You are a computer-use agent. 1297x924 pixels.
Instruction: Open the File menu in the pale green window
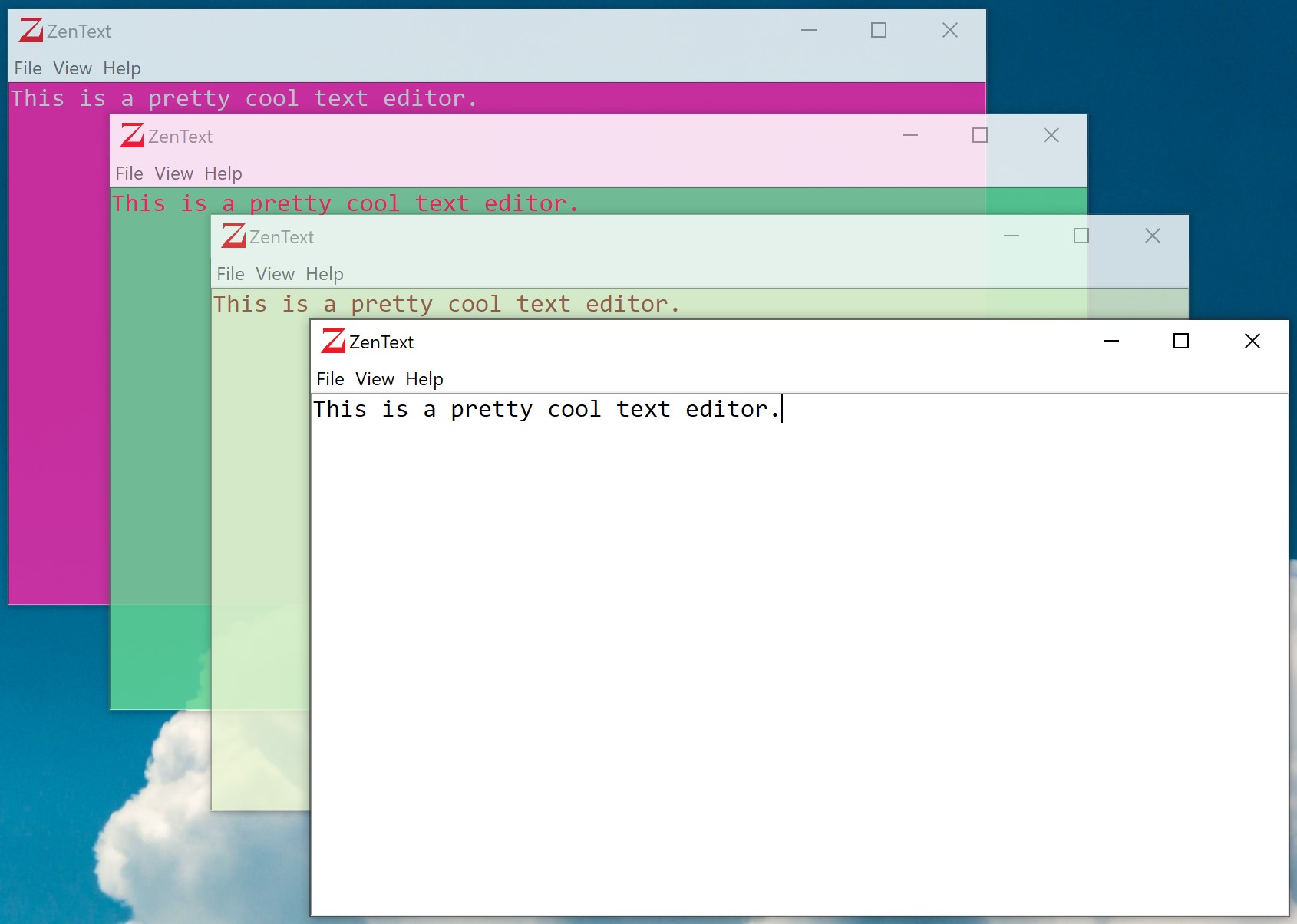point(230,274)
